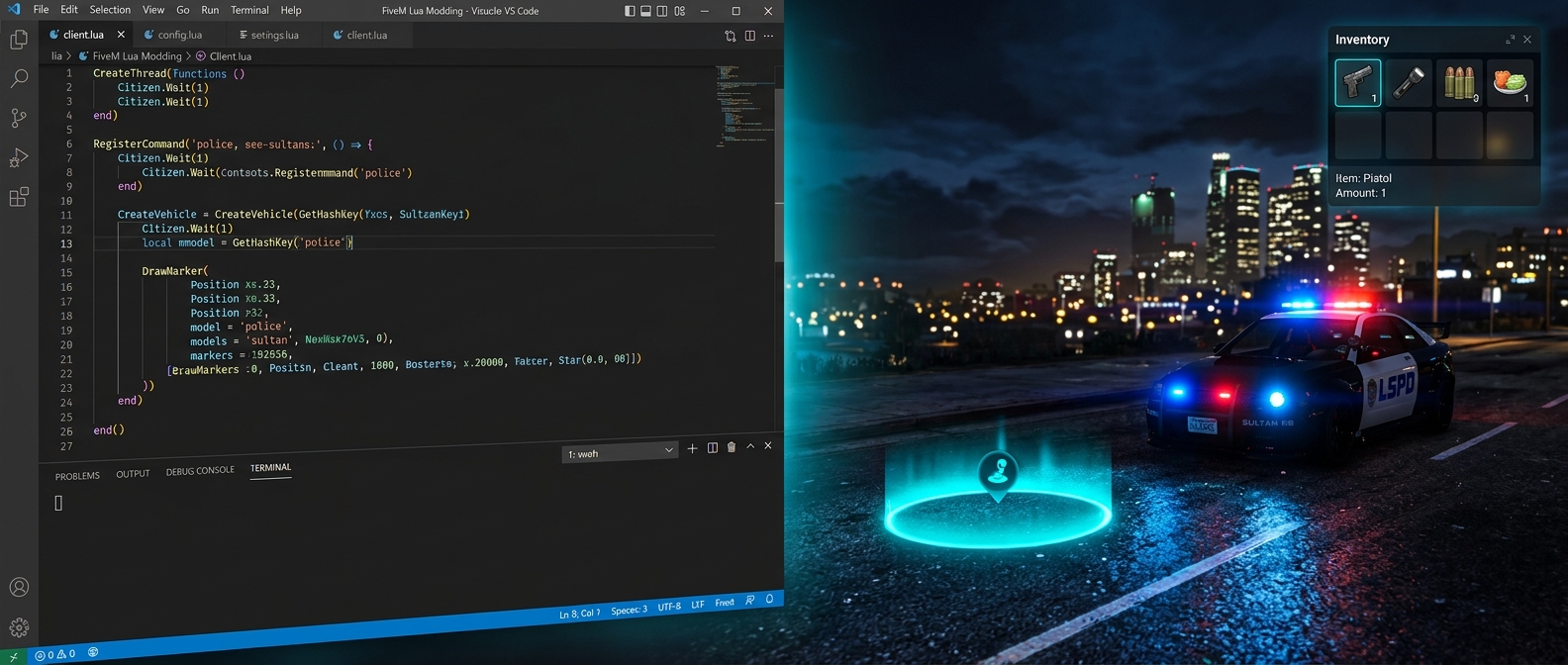Open the Manage gear icon
The image size is (1568, 665).
(19, 627)
